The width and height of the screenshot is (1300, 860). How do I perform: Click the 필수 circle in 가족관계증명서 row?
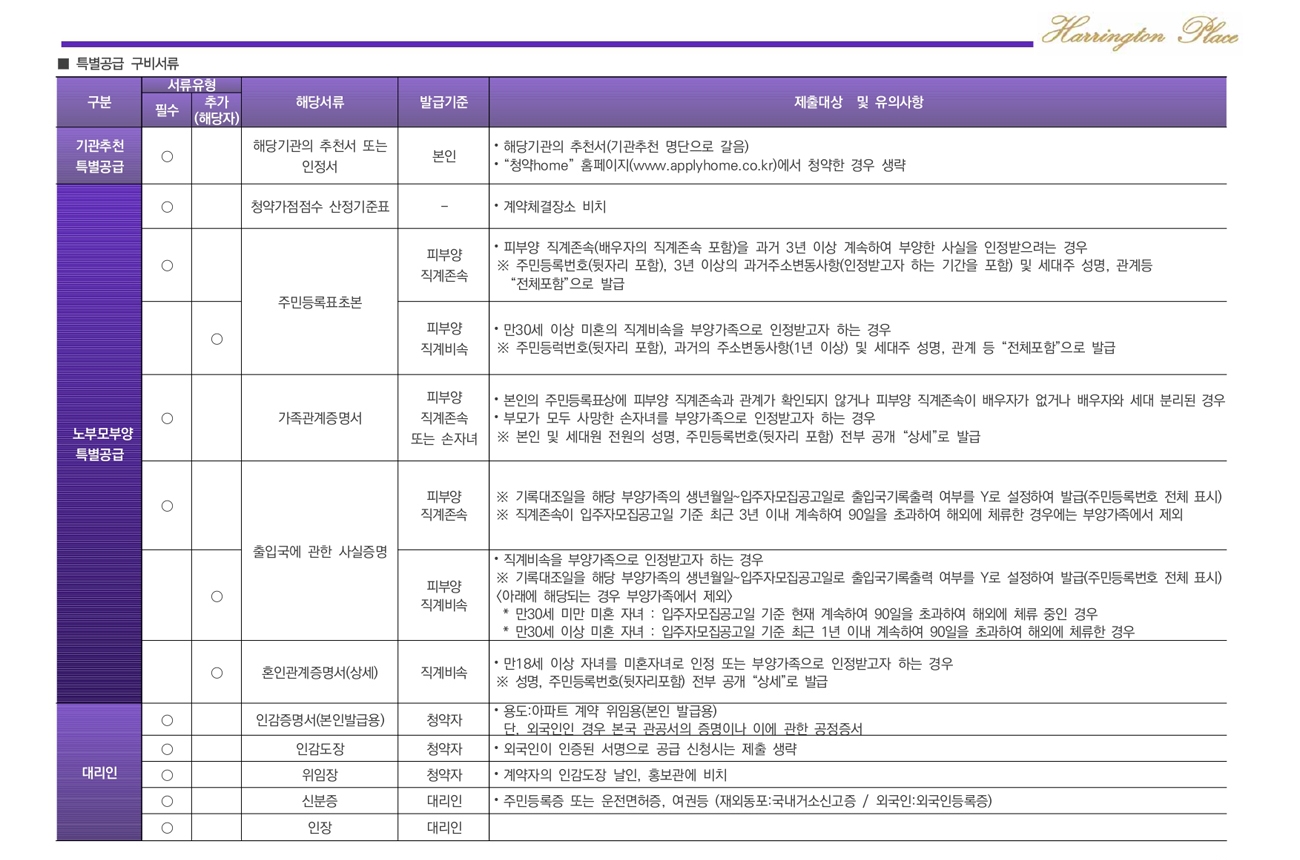click(167, 418)
